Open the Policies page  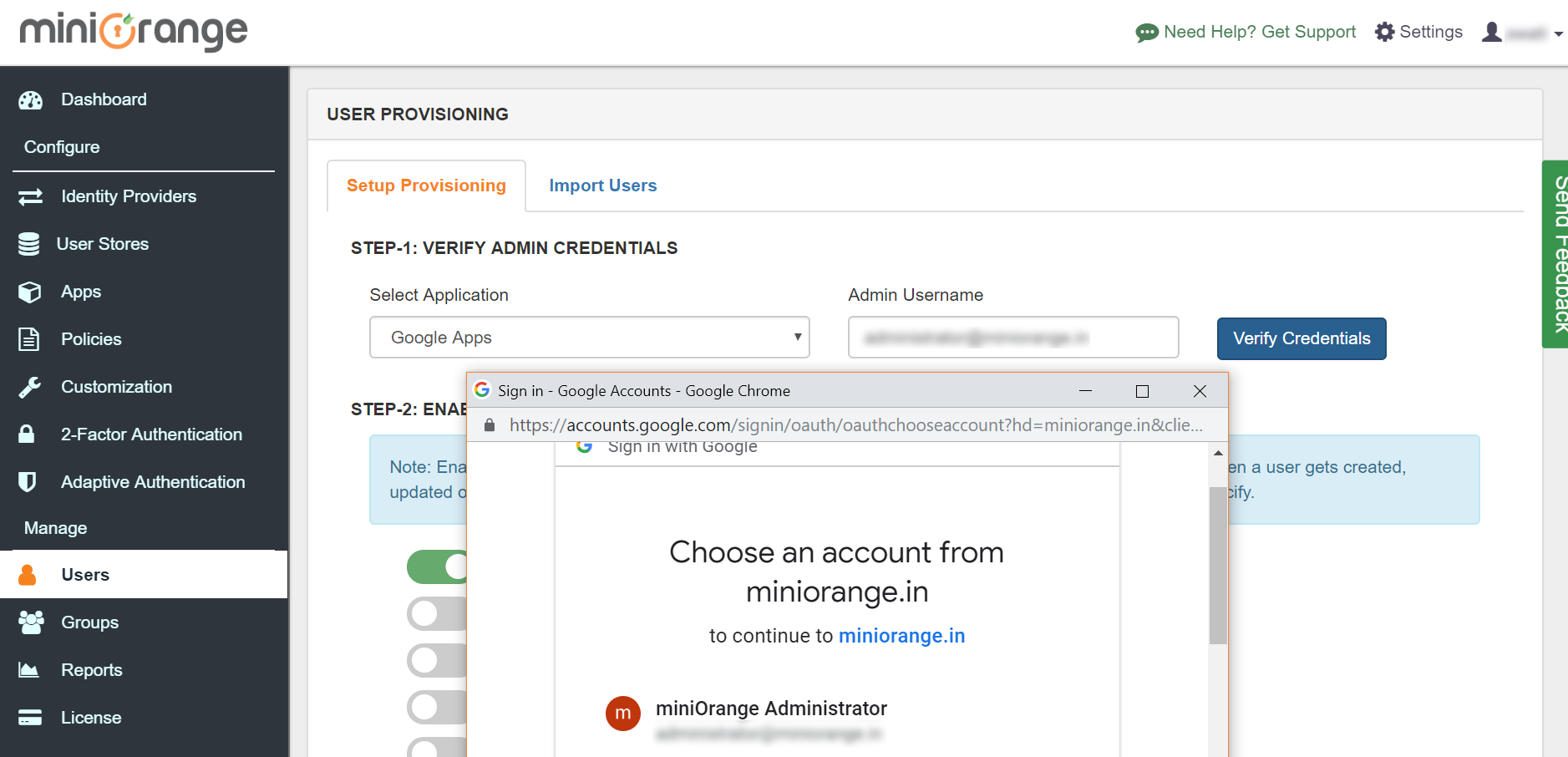[x=92, y=339]
